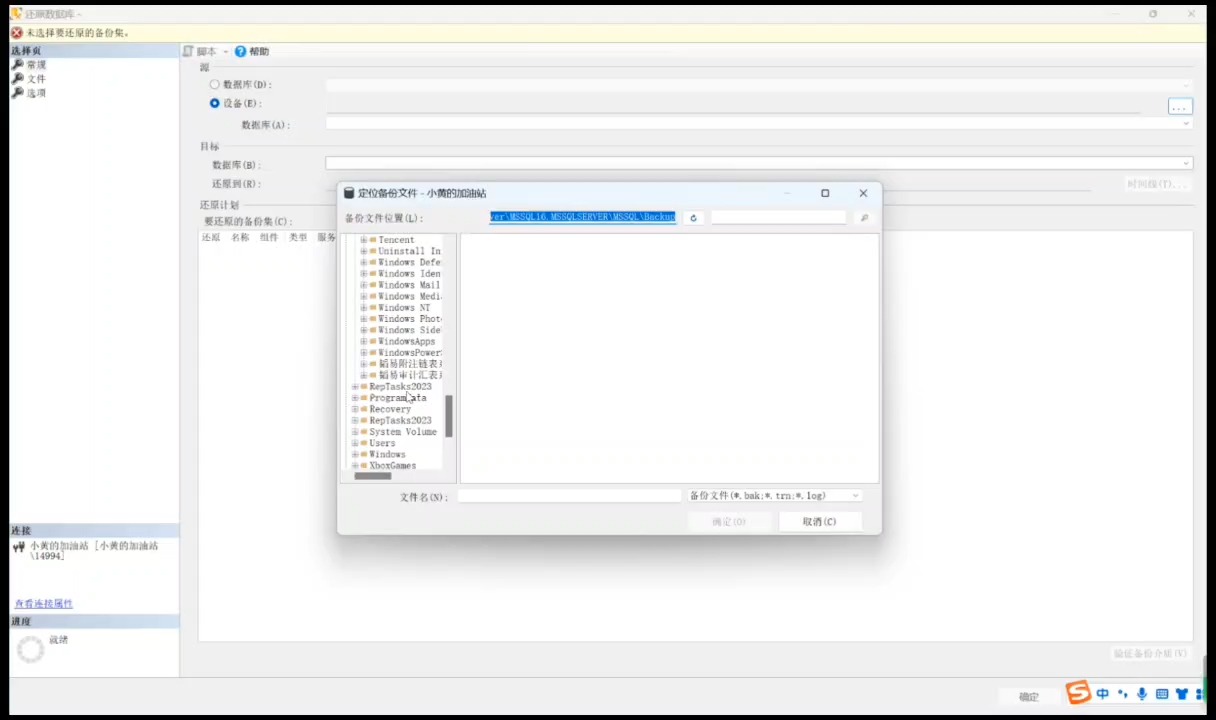Viewport: 1216px width, 720px height.
Task: Click the 文件名(N) input field
Action: pos(569,496)
